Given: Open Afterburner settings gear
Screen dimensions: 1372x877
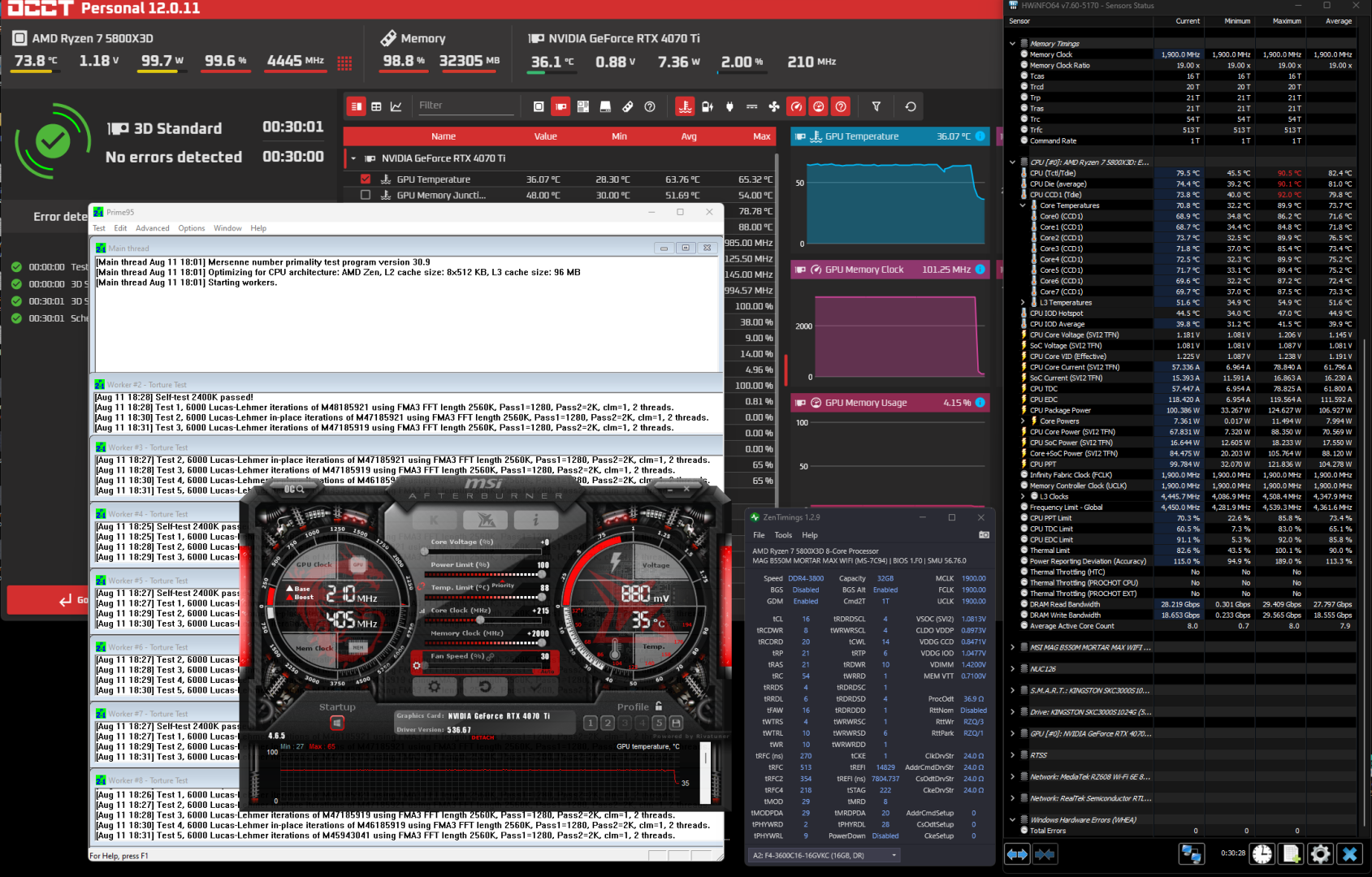Looking at the screenshot, I should point(435,686).
